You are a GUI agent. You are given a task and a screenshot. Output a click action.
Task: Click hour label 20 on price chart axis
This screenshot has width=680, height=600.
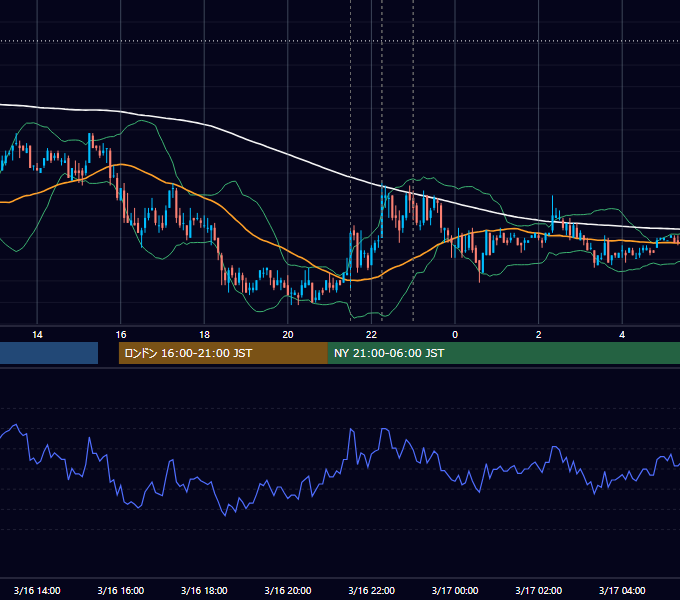(288, 335)
